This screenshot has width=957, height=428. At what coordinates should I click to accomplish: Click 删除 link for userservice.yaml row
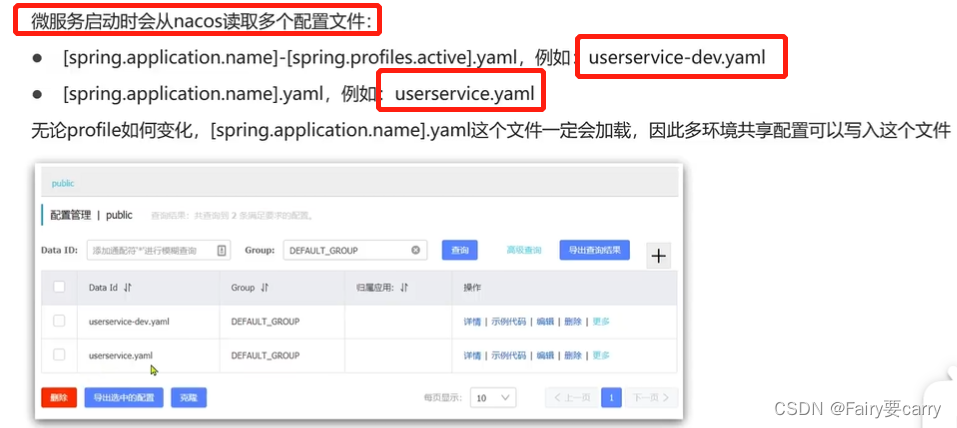[x=573, y=355]
